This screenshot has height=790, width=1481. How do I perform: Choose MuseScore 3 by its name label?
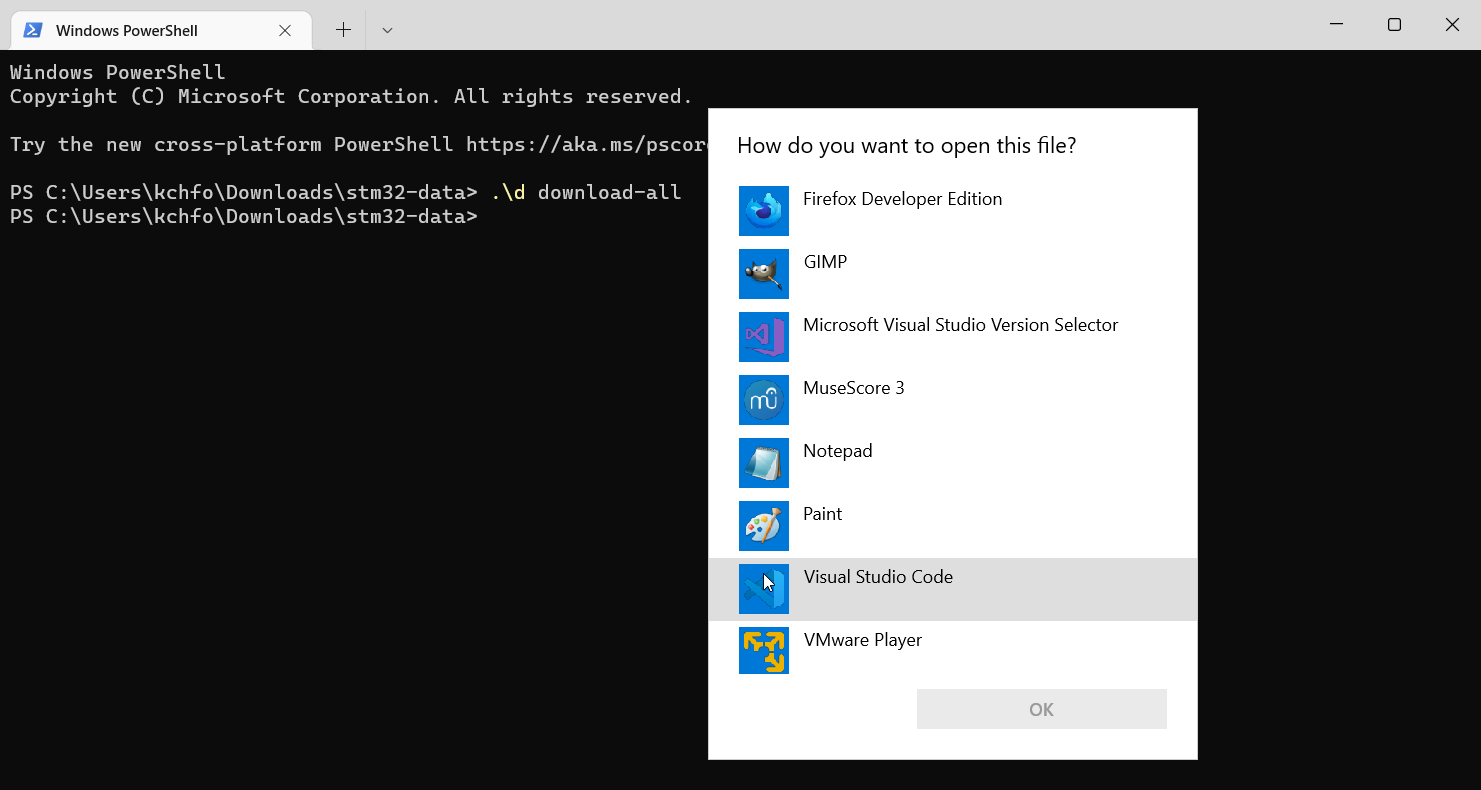(x=853, y=388)
